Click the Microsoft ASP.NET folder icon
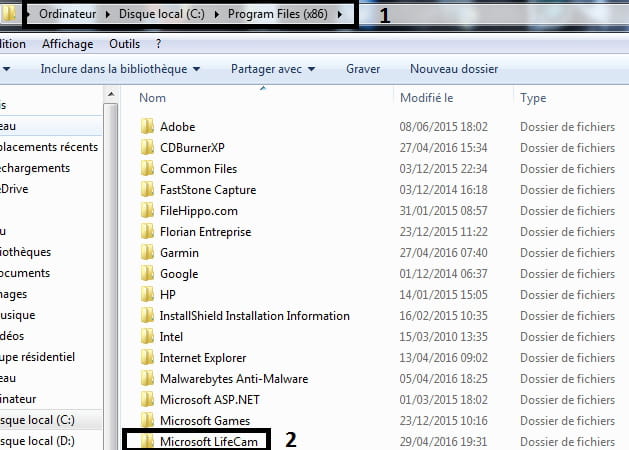Screen dimensions: 629x450 coord(147,399)
